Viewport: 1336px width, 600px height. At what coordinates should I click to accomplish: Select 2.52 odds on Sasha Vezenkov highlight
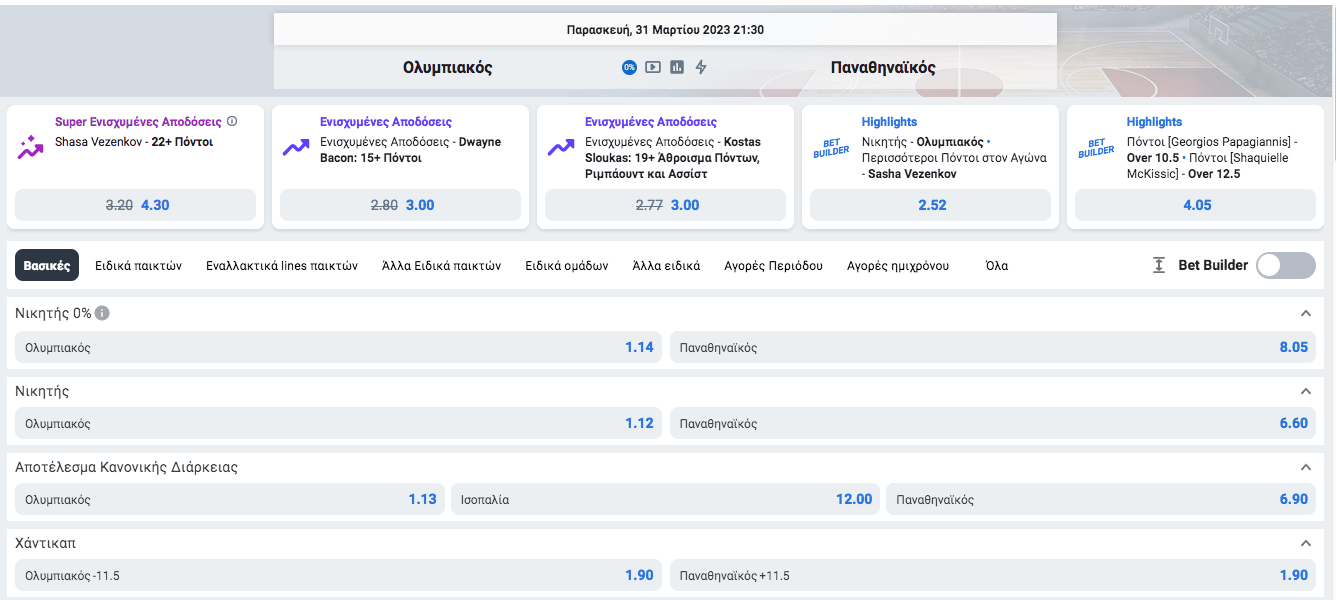click(x=930, y=205)
